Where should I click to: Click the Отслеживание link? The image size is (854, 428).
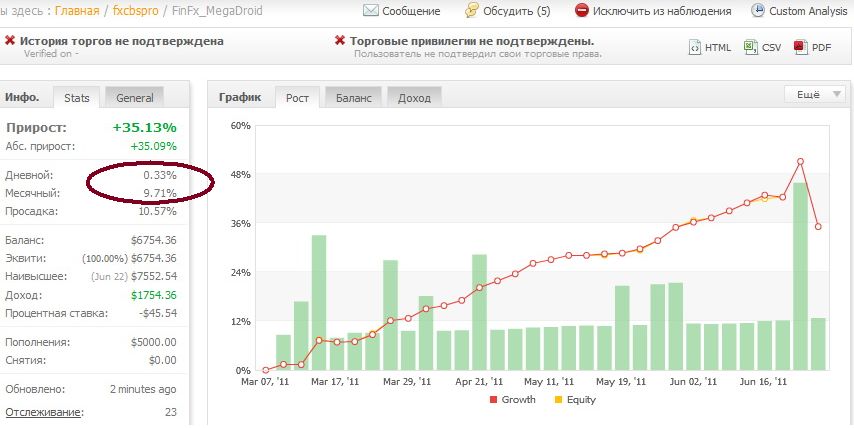(x=44, y=412)
